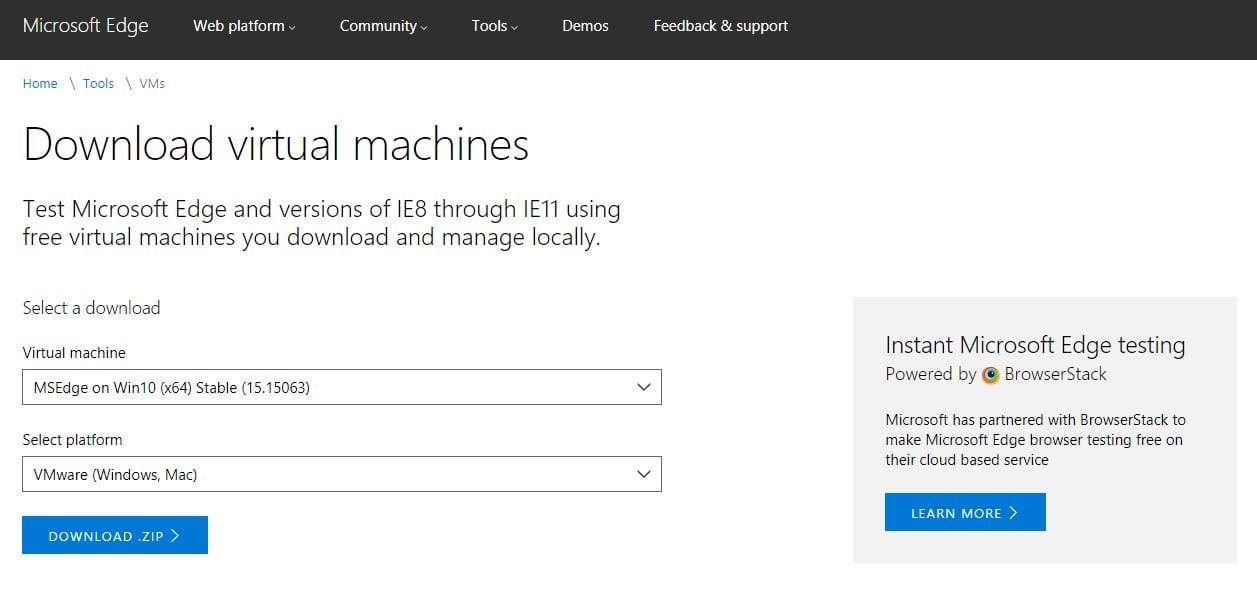
Task: Open the Community menu
Action: coord(377,26)
